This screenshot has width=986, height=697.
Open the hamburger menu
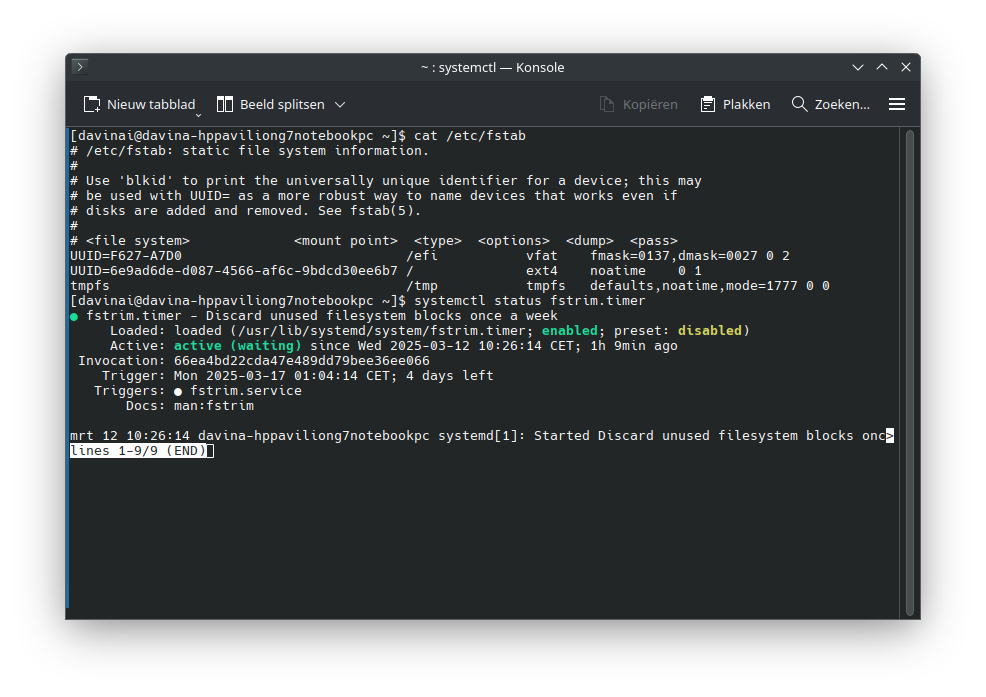897,104
